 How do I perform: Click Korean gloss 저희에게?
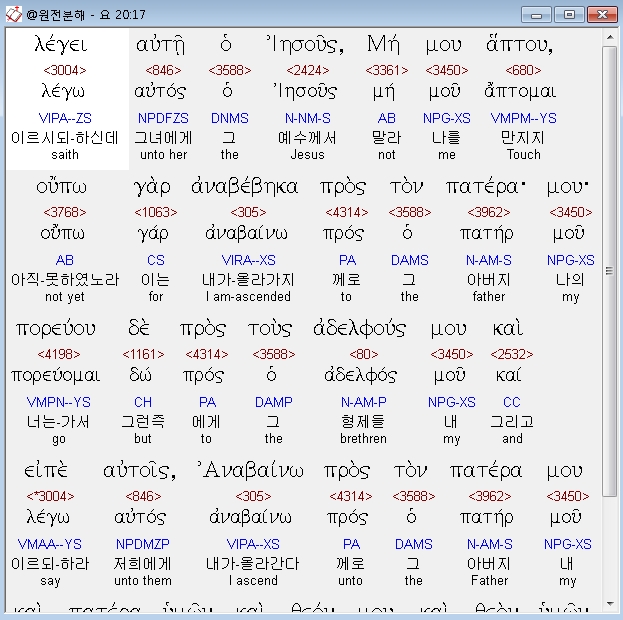click(x=143, y=564)
